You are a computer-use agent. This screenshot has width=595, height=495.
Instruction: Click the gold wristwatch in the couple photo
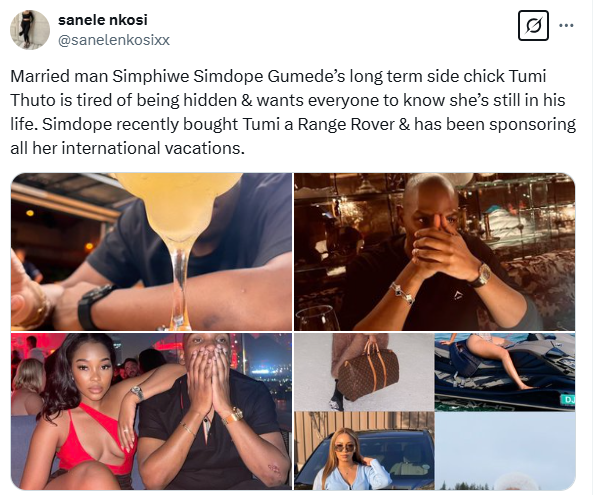233,415
